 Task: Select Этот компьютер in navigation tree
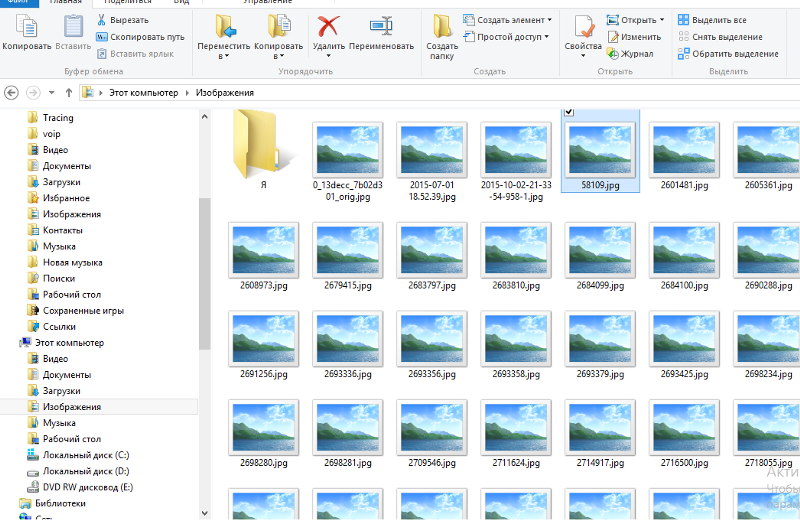coord(62,342)
